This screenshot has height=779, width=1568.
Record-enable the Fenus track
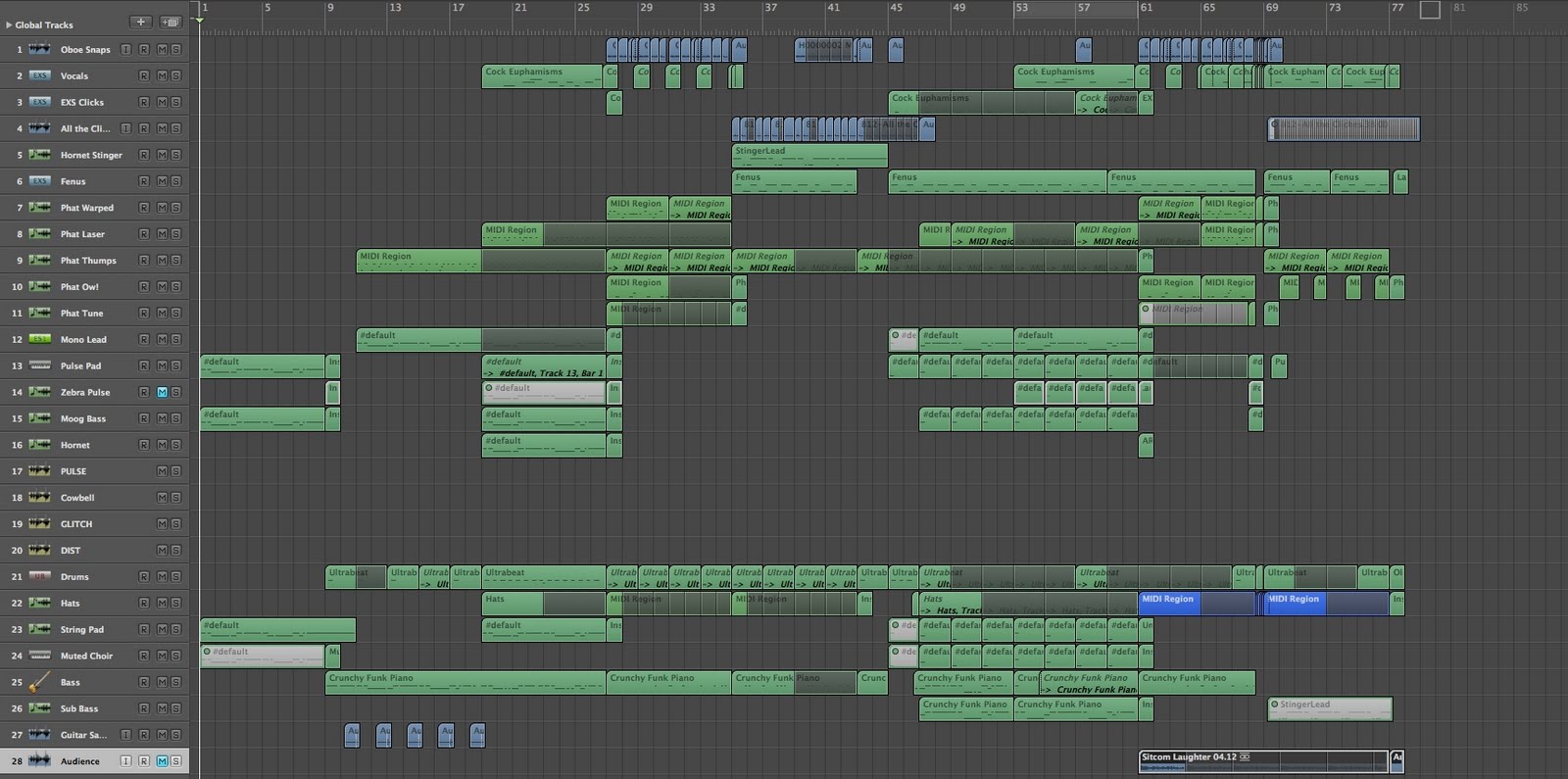[144, 181]
